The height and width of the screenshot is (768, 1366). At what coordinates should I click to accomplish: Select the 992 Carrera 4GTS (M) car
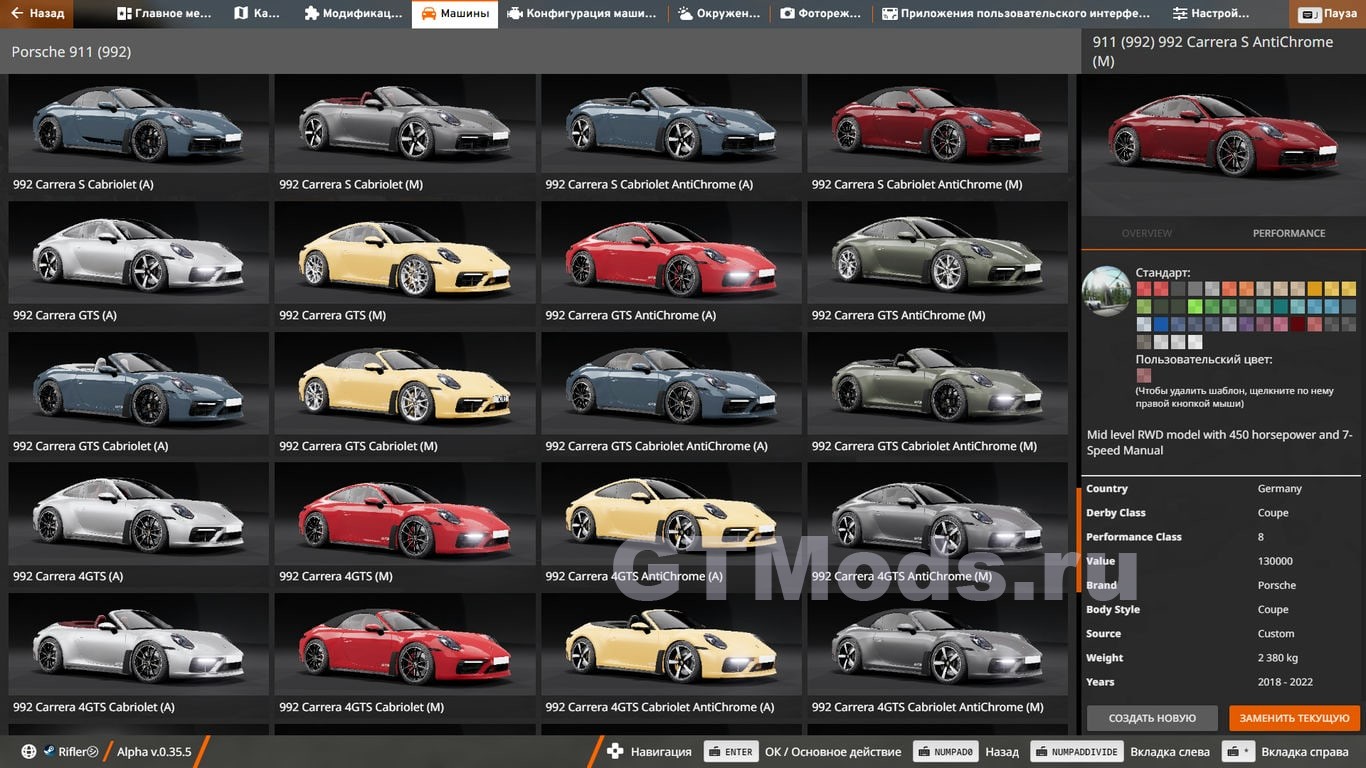tap(404, 525)
